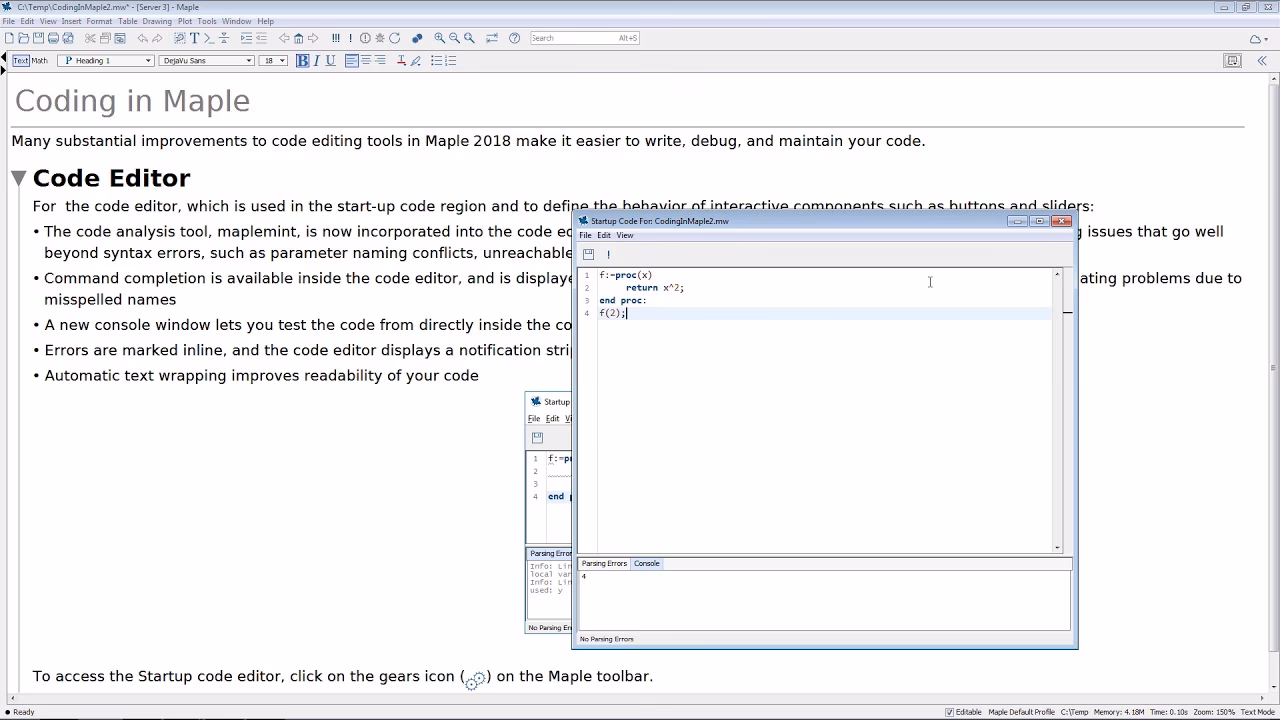Viewport: 1280px width, 720px height.
Task: Open the View menu in Startup Code window
Action: (625, 236)
